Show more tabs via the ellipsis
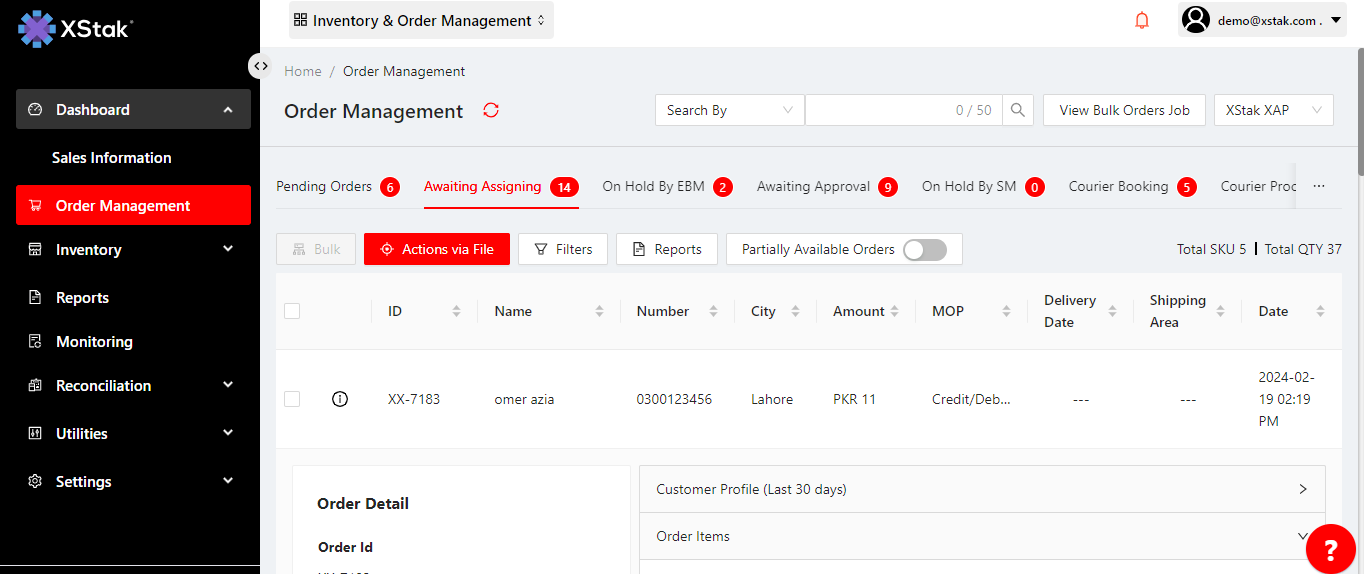 pyautogui.click(x=1319, y=186)
